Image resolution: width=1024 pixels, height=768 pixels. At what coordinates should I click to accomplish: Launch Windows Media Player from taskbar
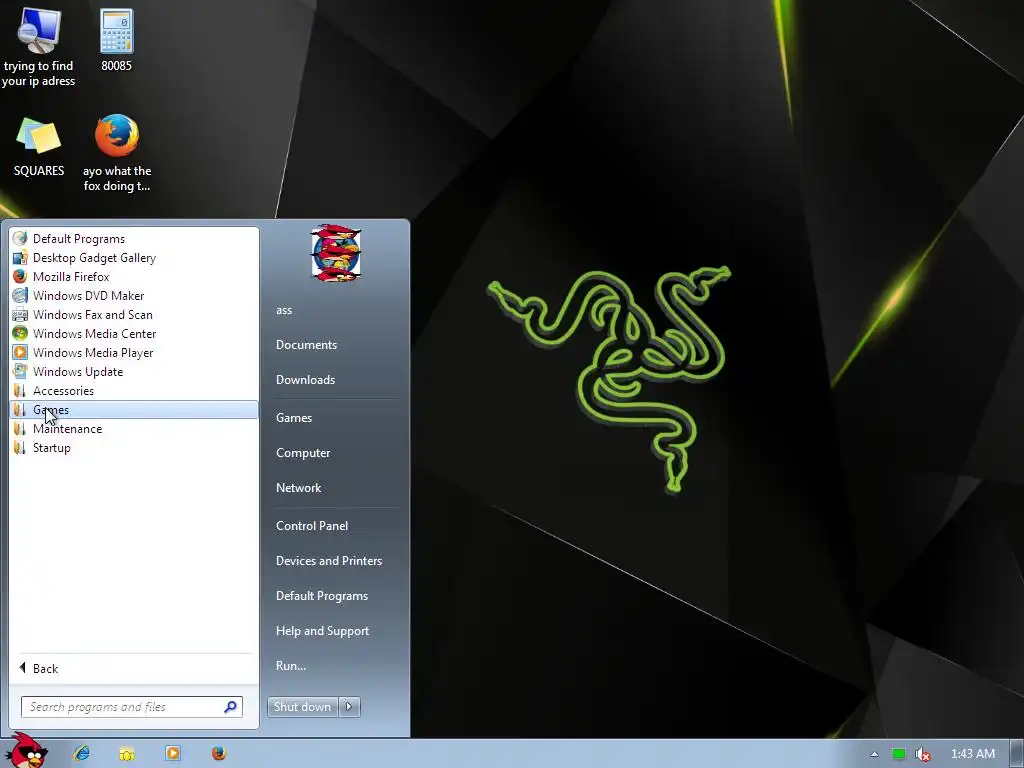tap(172, 753)
